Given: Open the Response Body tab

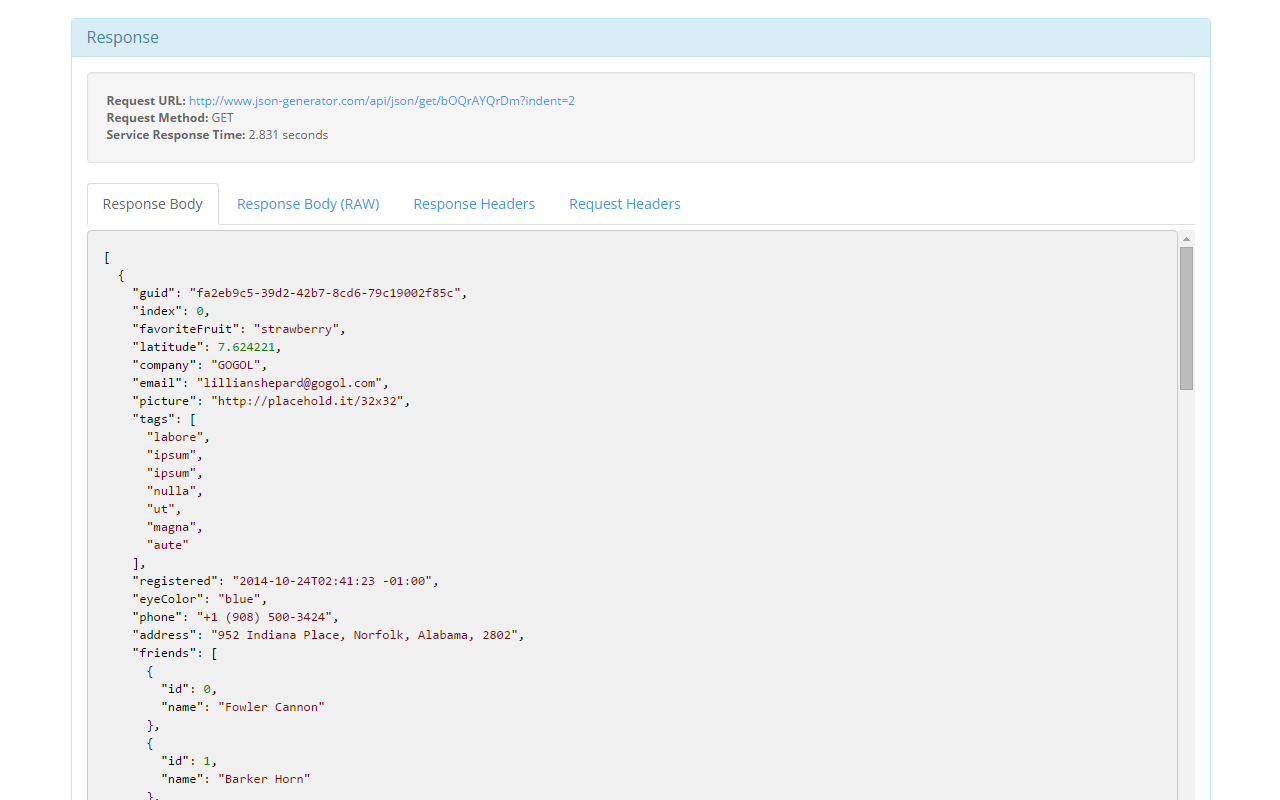Looking at the screenshot, I should 153,204.
